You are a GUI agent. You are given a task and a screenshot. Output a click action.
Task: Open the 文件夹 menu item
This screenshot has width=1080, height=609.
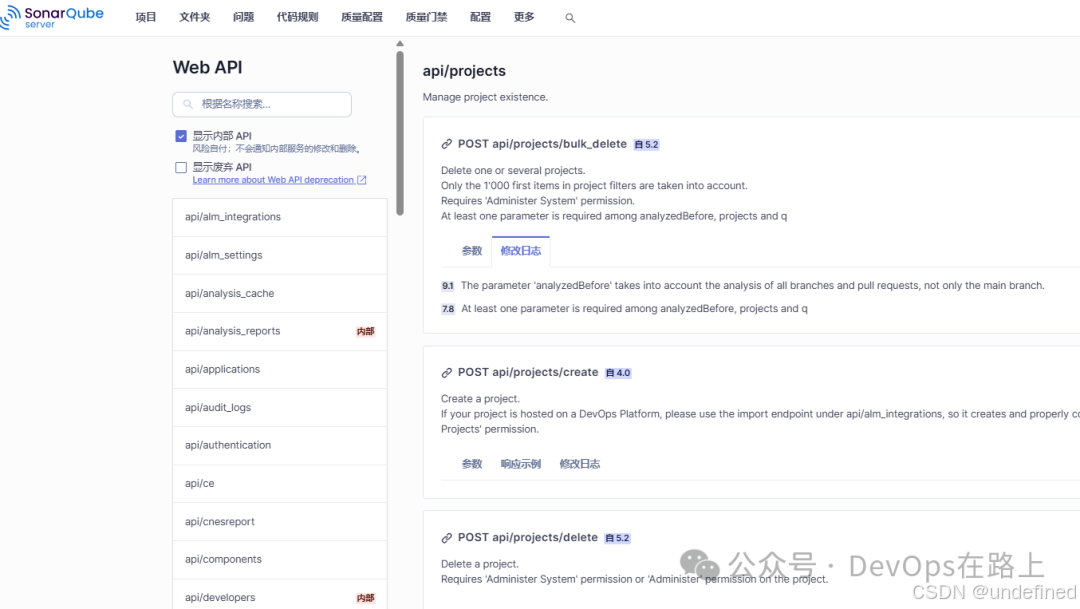tap(195, 17)
